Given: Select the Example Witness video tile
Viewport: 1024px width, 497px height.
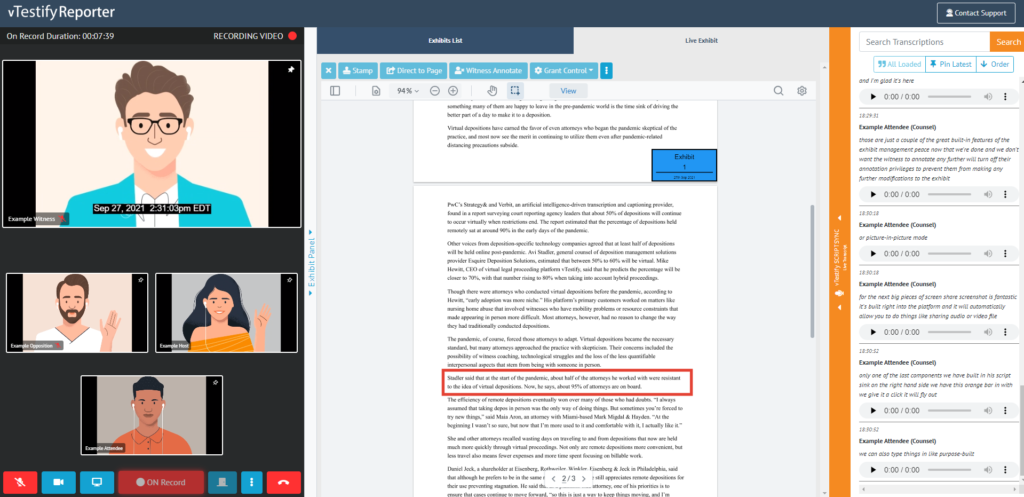Looking at the screenshot, I should pos(152,144).
